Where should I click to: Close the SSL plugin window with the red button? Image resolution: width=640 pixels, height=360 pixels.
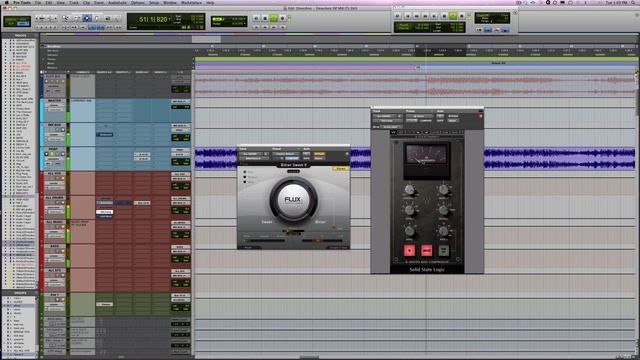(x=480, y=116)
